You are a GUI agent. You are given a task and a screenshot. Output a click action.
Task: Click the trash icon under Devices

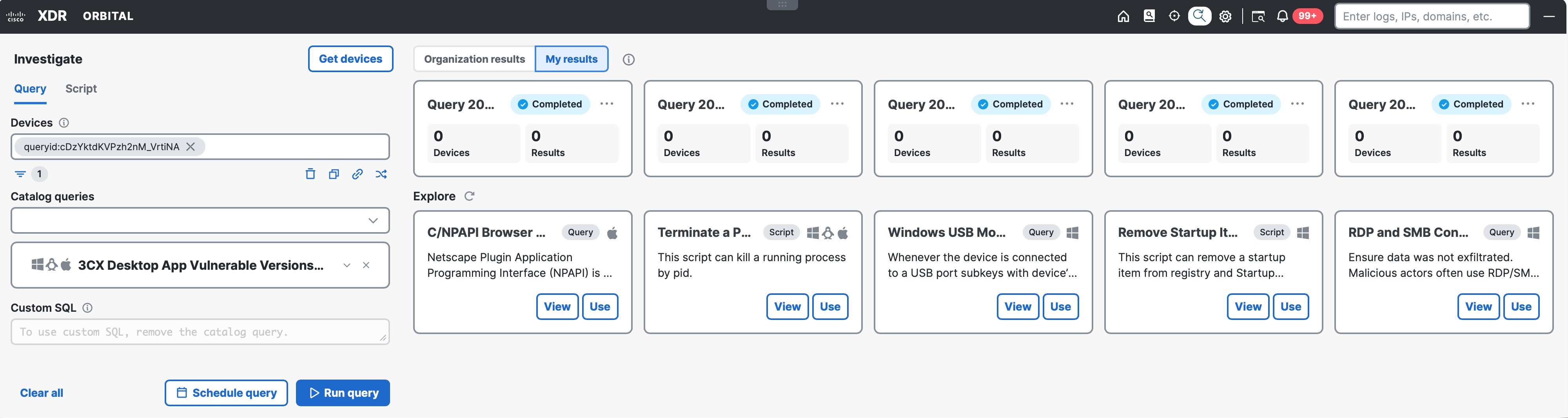[310, 174]
